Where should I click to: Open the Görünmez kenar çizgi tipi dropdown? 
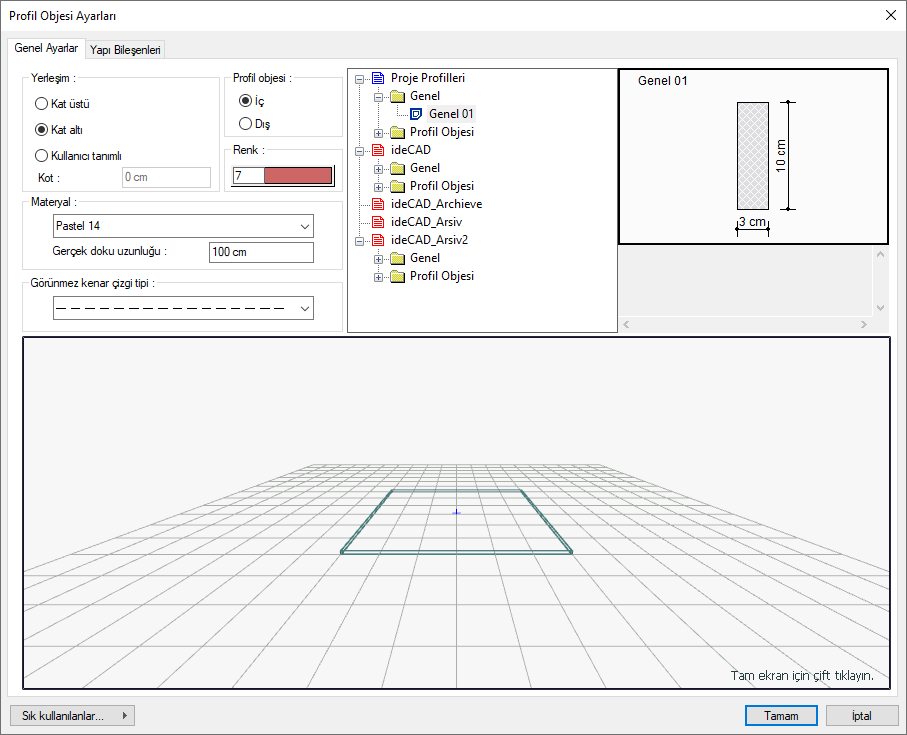[x=183, y=308]
